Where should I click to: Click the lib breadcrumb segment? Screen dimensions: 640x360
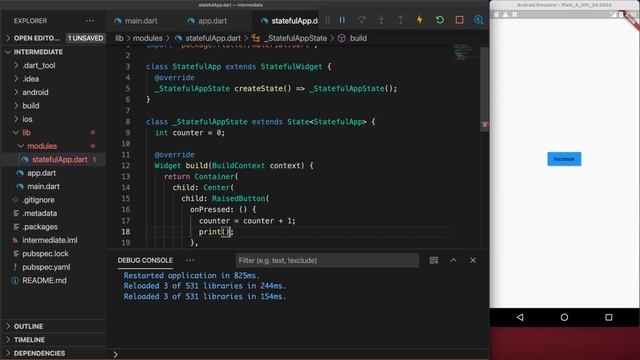pyautogui.click(x=119, y=38)
